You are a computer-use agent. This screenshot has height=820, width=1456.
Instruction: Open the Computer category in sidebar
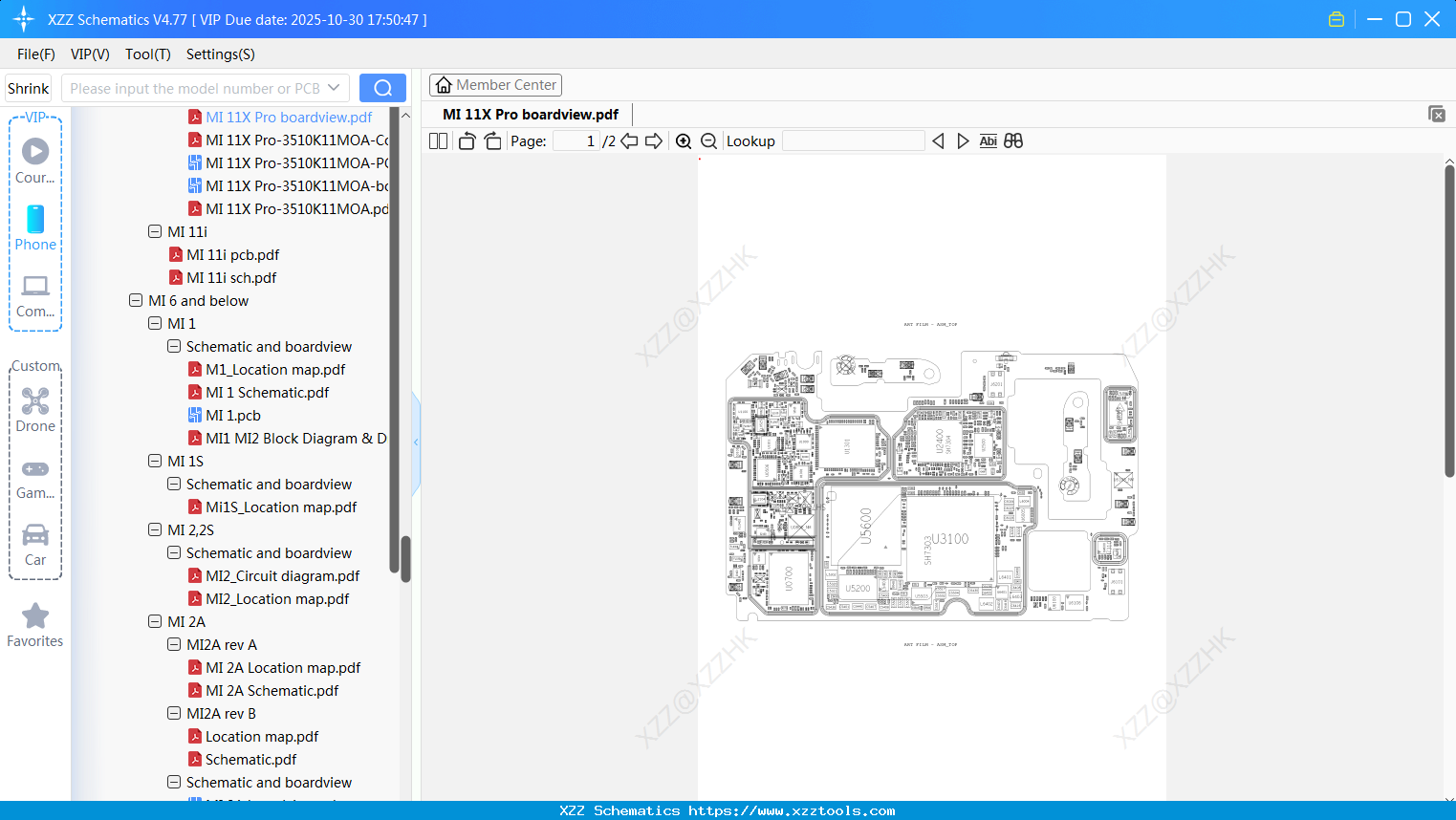coord(35,296)
